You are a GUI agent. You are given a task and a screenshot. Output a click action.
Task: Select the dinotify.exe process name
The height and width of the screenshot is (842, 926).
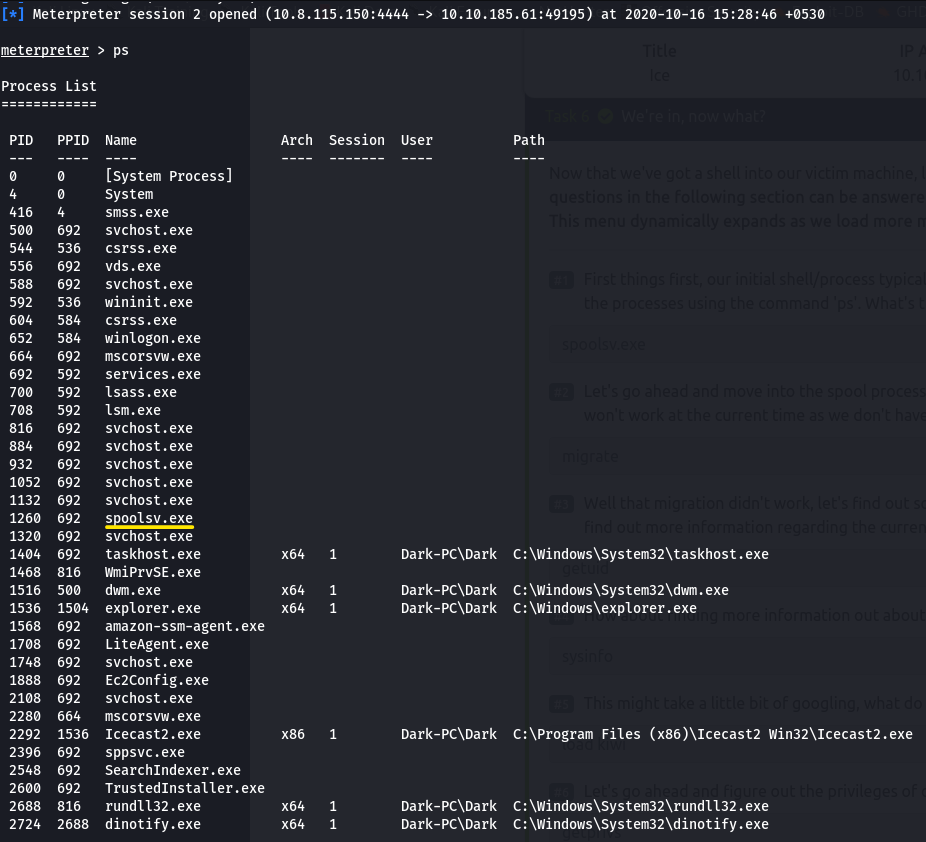[152, 824]
